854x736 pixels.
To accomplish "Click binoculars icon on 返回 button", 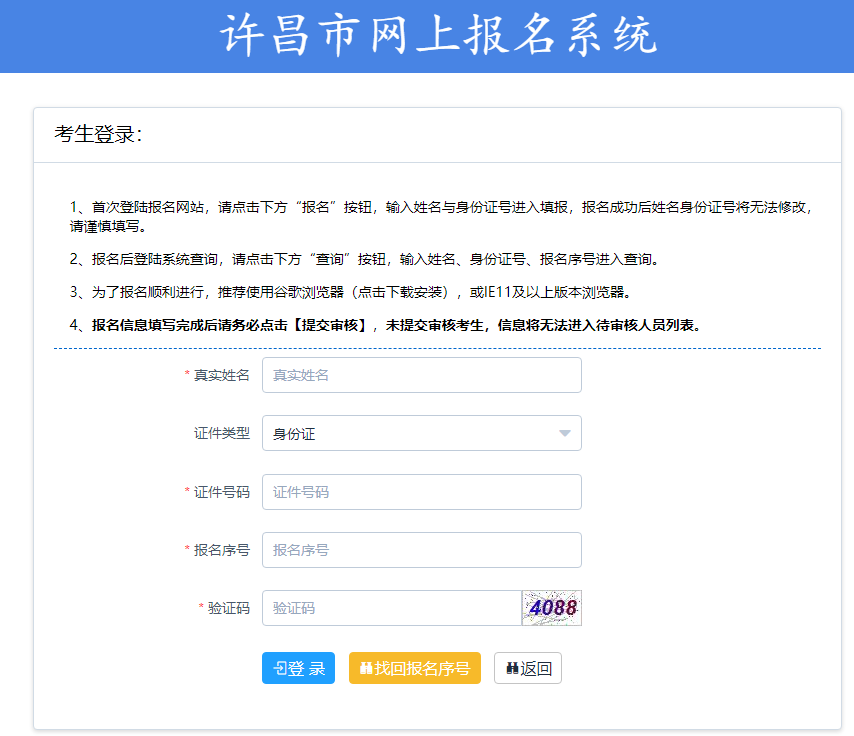I will (512, 668).
